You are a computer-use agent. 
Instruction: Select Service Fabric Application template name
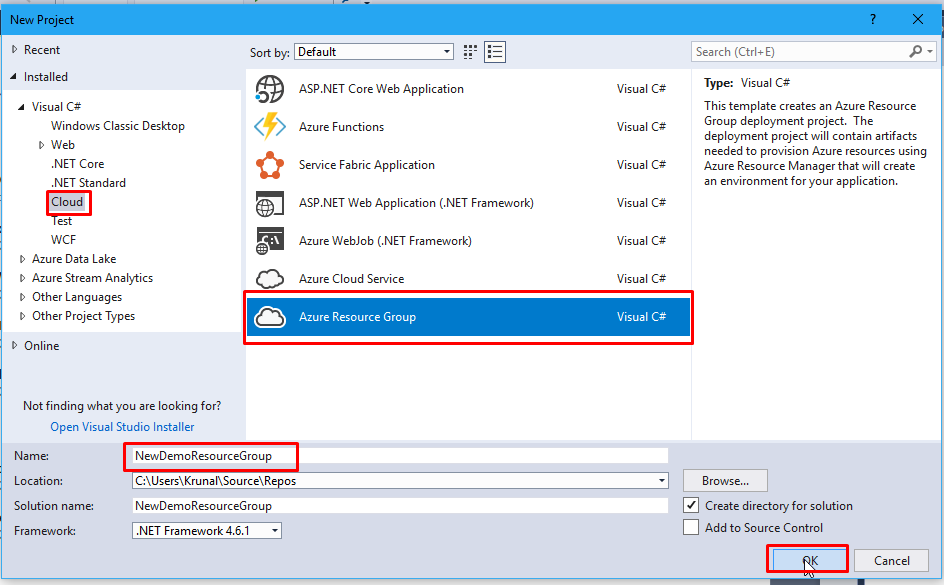click(367, 165)
